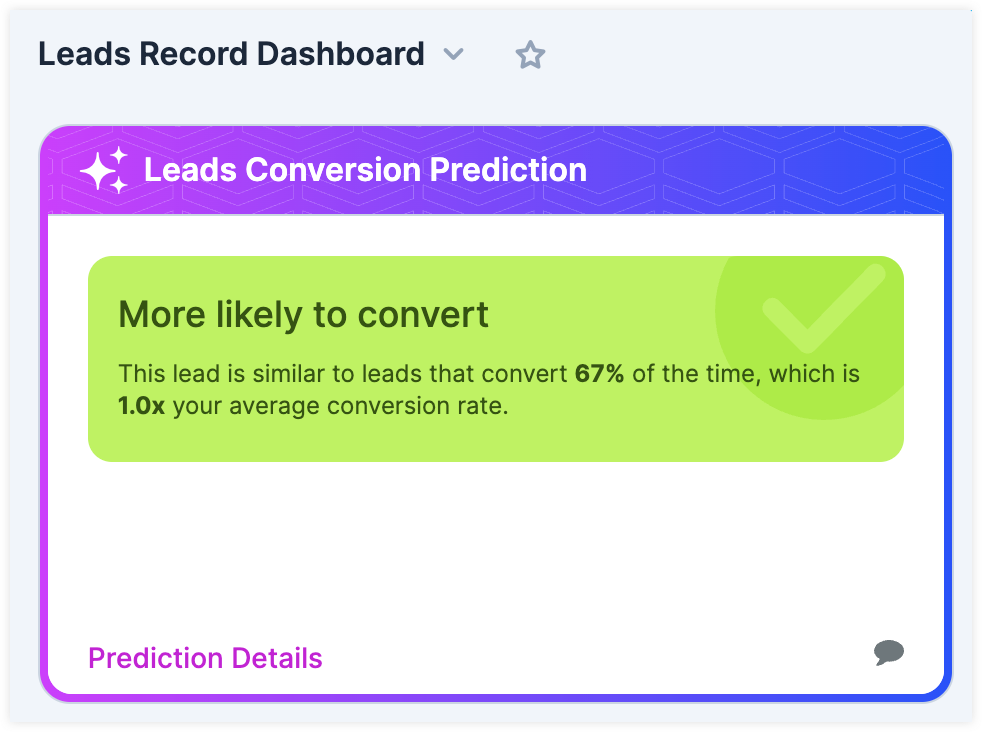Image resolution: width=982 pixels, height=732 pixels.
Task: Expand the chevron beside the dashboard title
Action: (x=455, y=56)
